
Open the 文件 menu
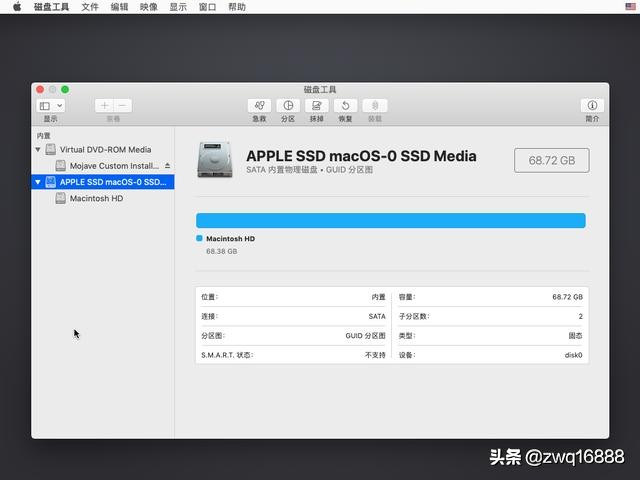pyautogui.click(x=89, y=6)
